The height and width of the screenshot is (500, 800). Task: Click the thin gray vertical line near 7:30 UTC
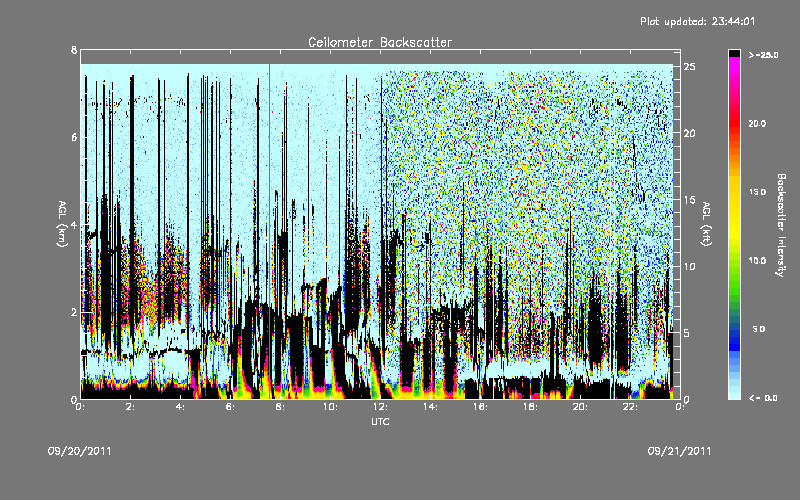(269, 231)
